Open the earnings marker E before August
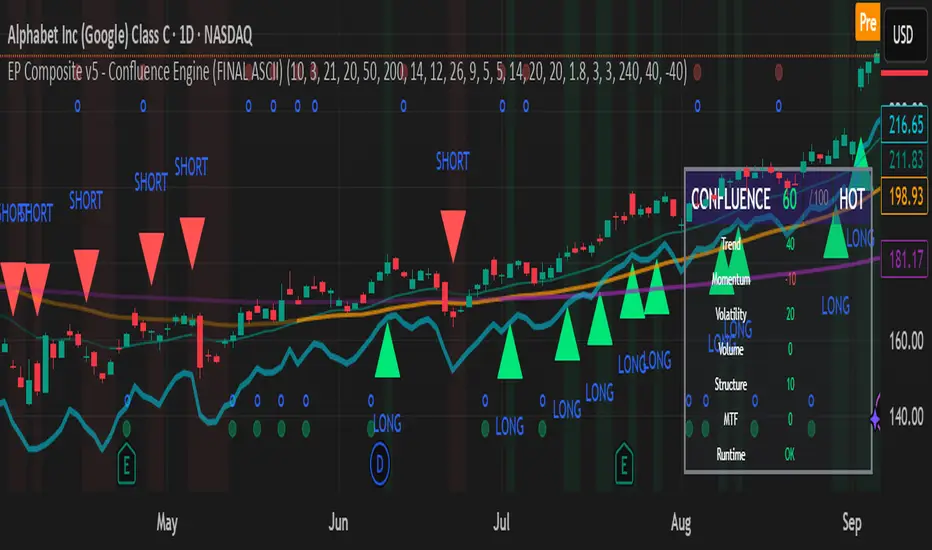This screenshot has width=932, height=550. tap(624, 463)
